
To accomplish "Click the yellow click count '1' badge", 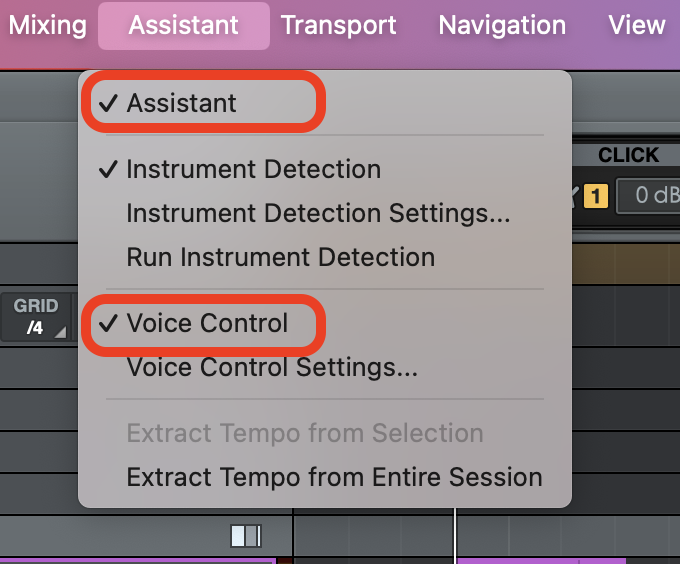I will (x=596, y=196).
